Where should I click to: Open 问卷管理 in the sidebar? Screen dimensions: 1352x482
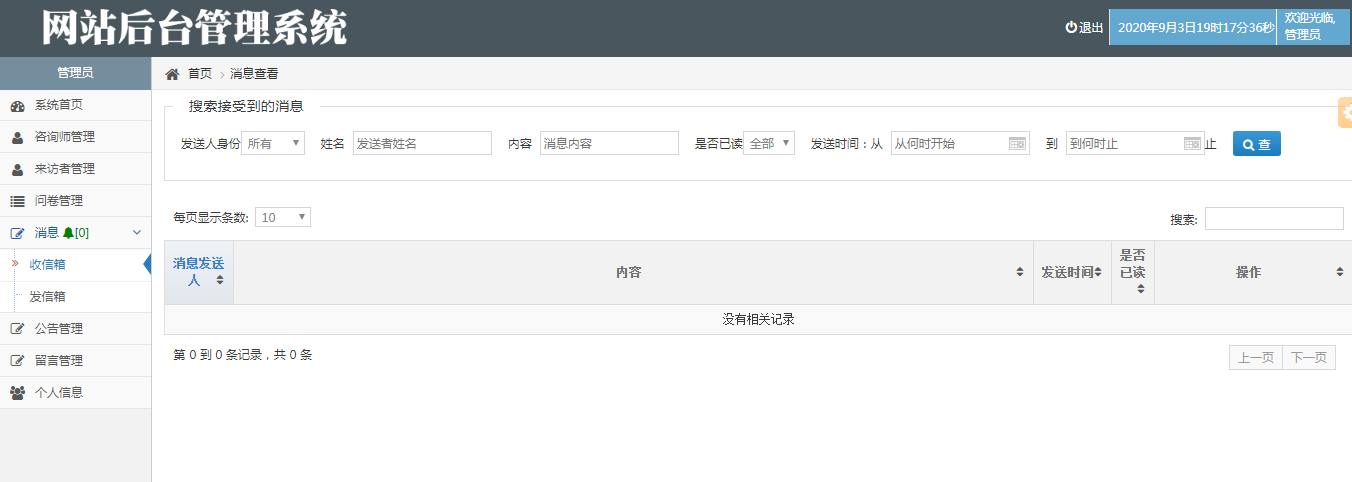tap(75, 201)
